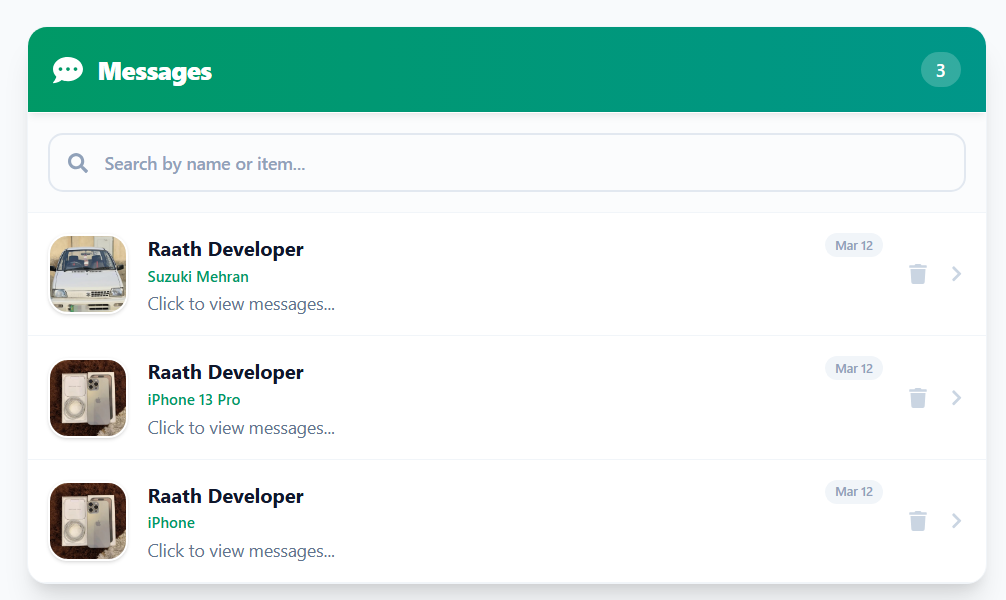Click the green iPhone label in the last row
The image size is (1006, 600).
click(171, 523)
